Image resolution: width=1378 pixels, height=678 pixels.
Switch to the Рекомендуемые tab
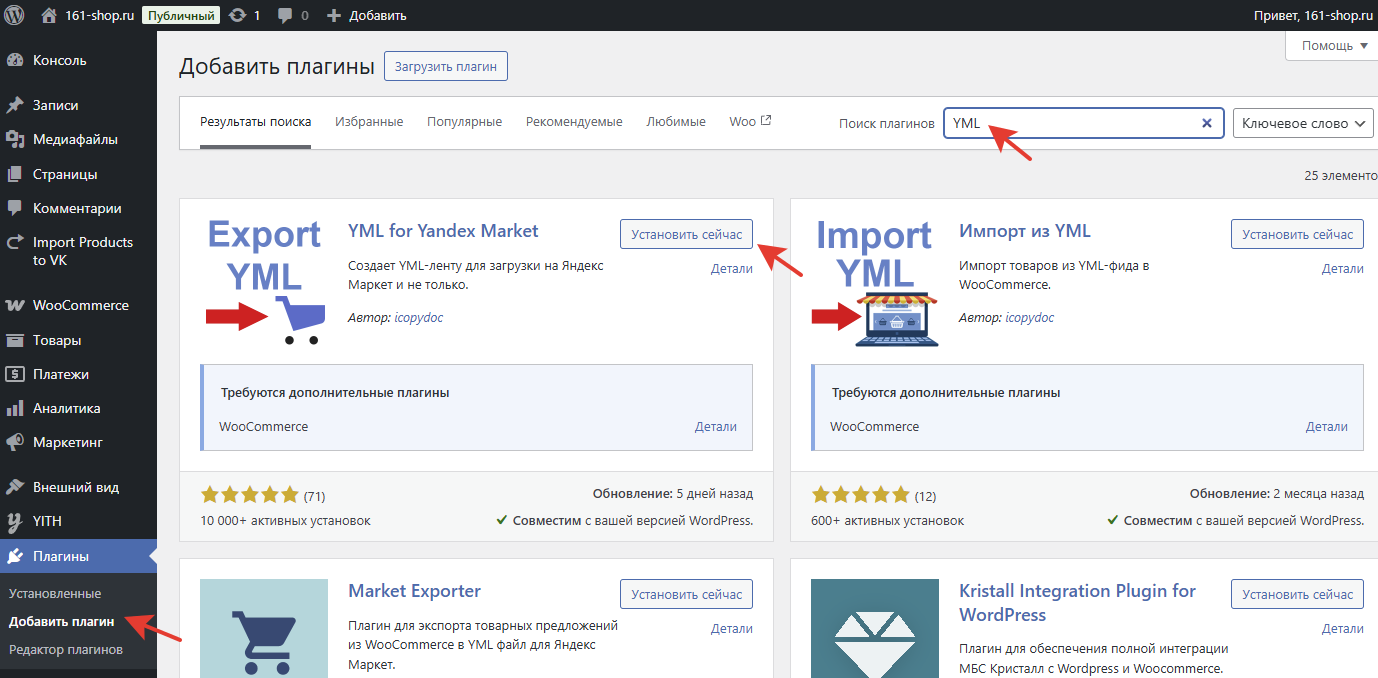point(574,122)
